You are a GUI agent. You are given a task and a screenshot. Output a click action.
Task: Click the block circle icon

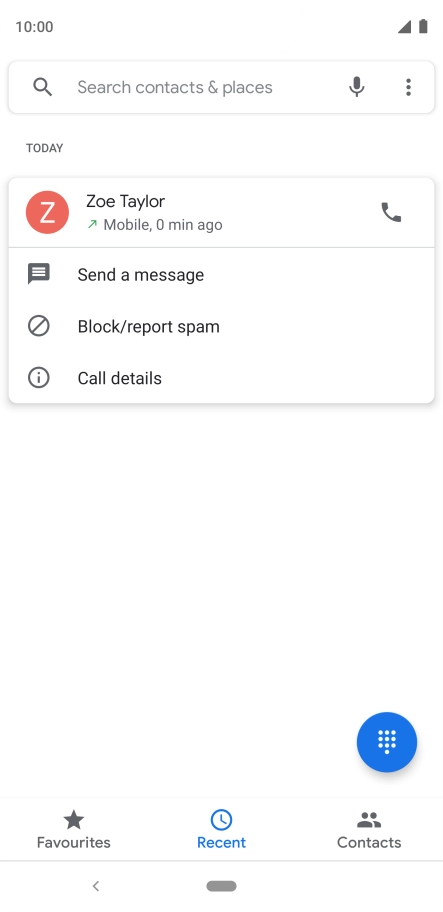click(x=39, y=326)
